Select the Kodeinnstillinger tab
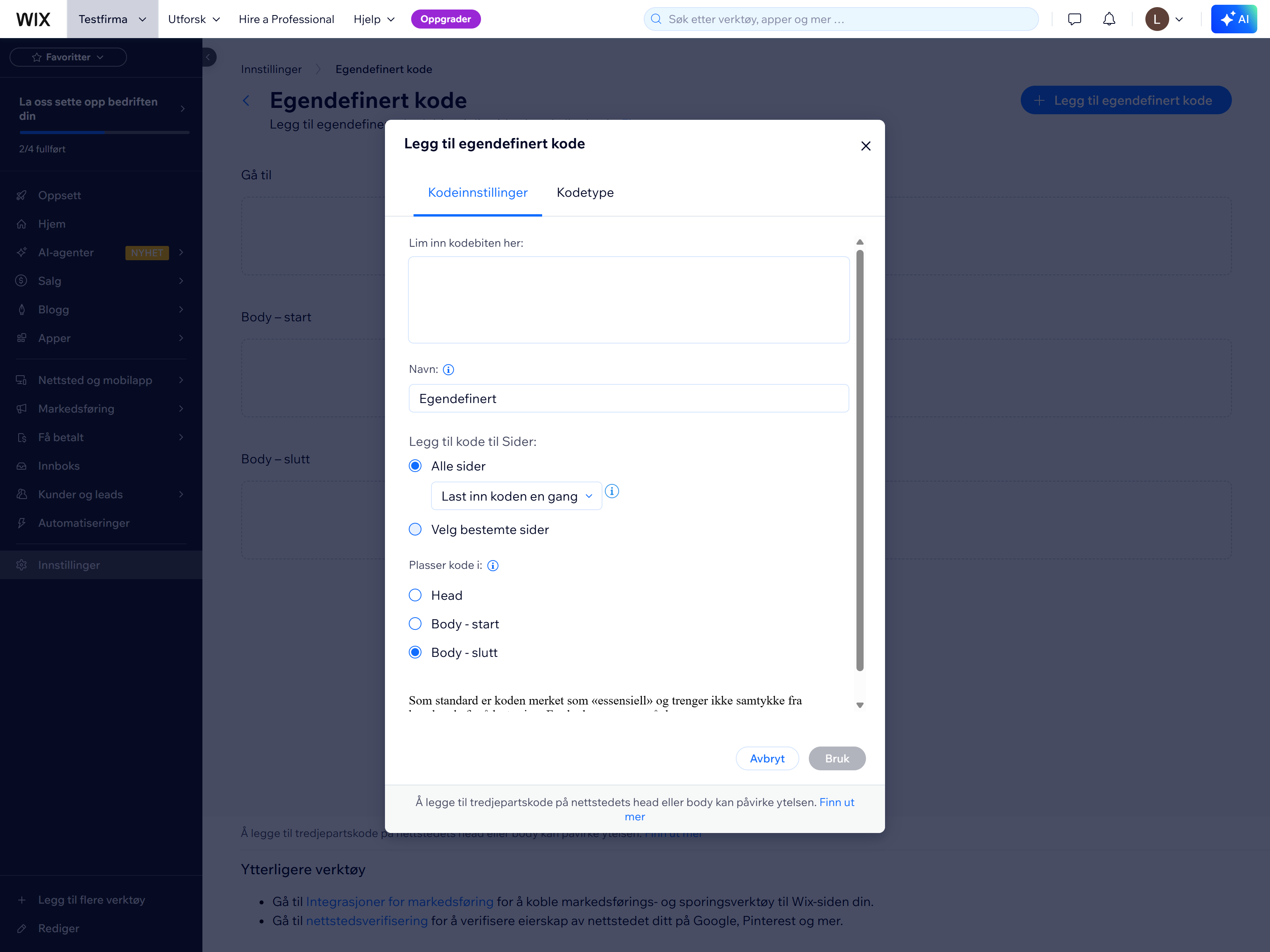Image resolution: width=1270 pixels, height=952 pixels. (478, 192)
